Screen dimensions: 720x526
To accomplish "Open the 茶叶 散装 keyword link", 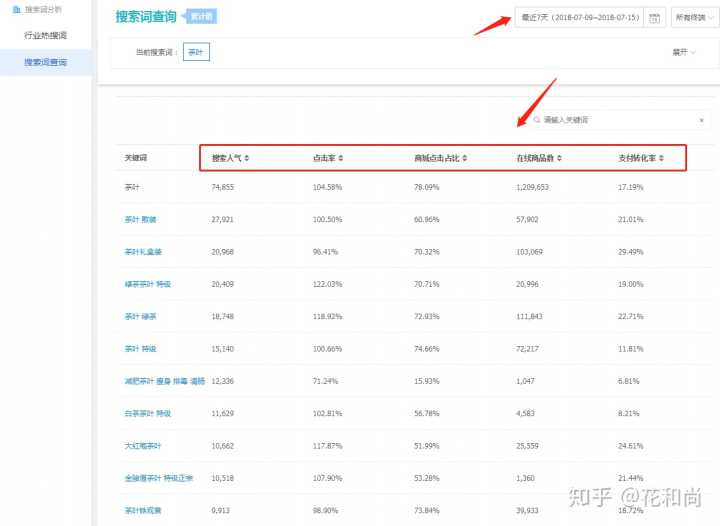I will point(141,219).
